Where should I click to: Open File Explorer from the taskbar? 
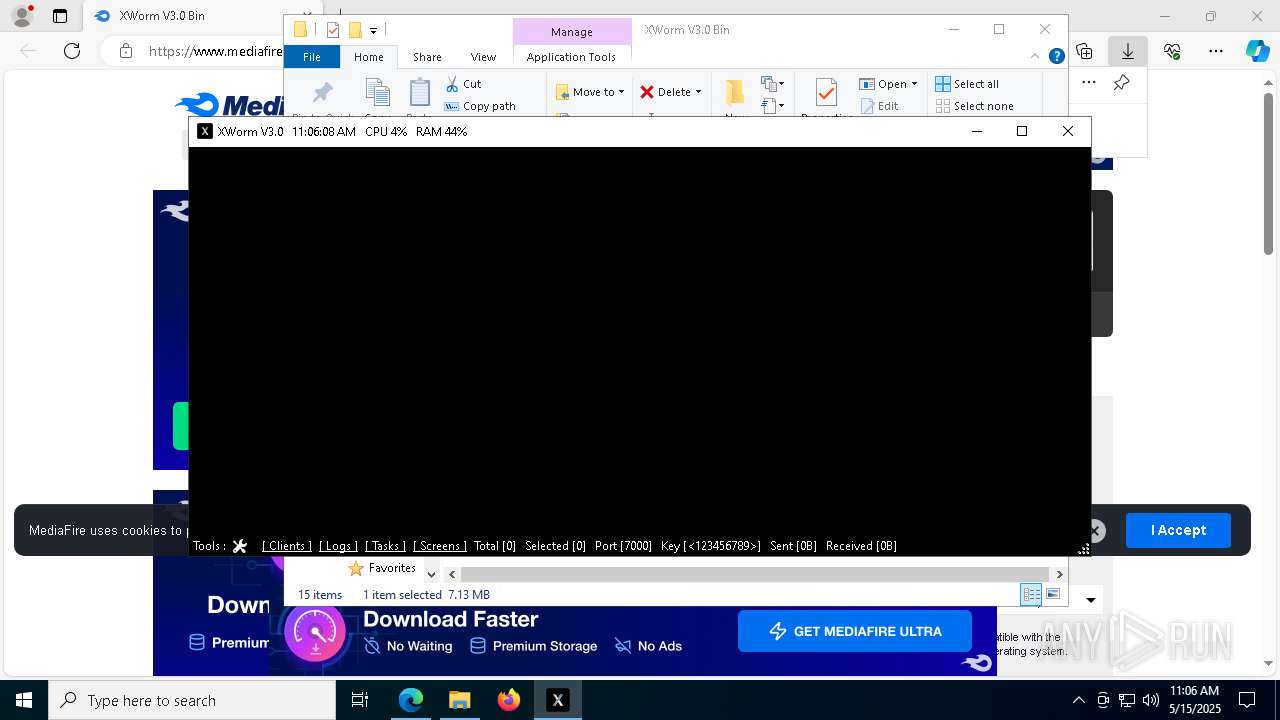(460, 700)
